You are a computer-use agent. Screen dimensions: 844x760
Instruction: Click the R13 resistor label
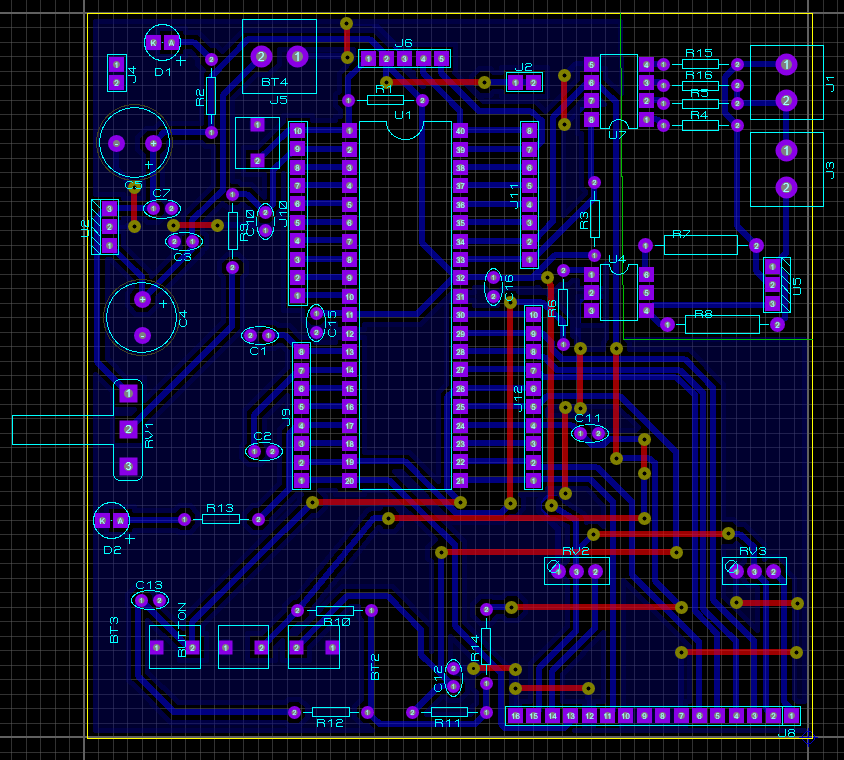point(220,508)
